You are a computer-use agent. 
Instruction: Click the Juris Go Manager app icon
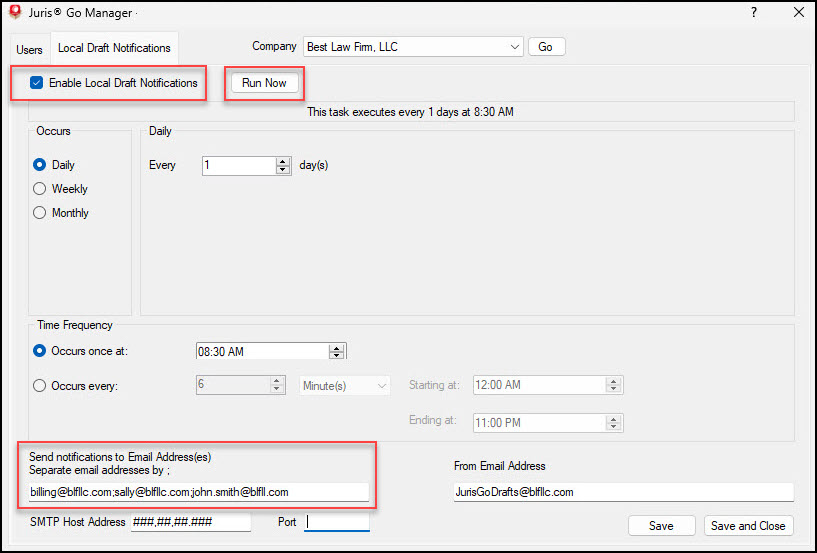[x=15, y=13]
